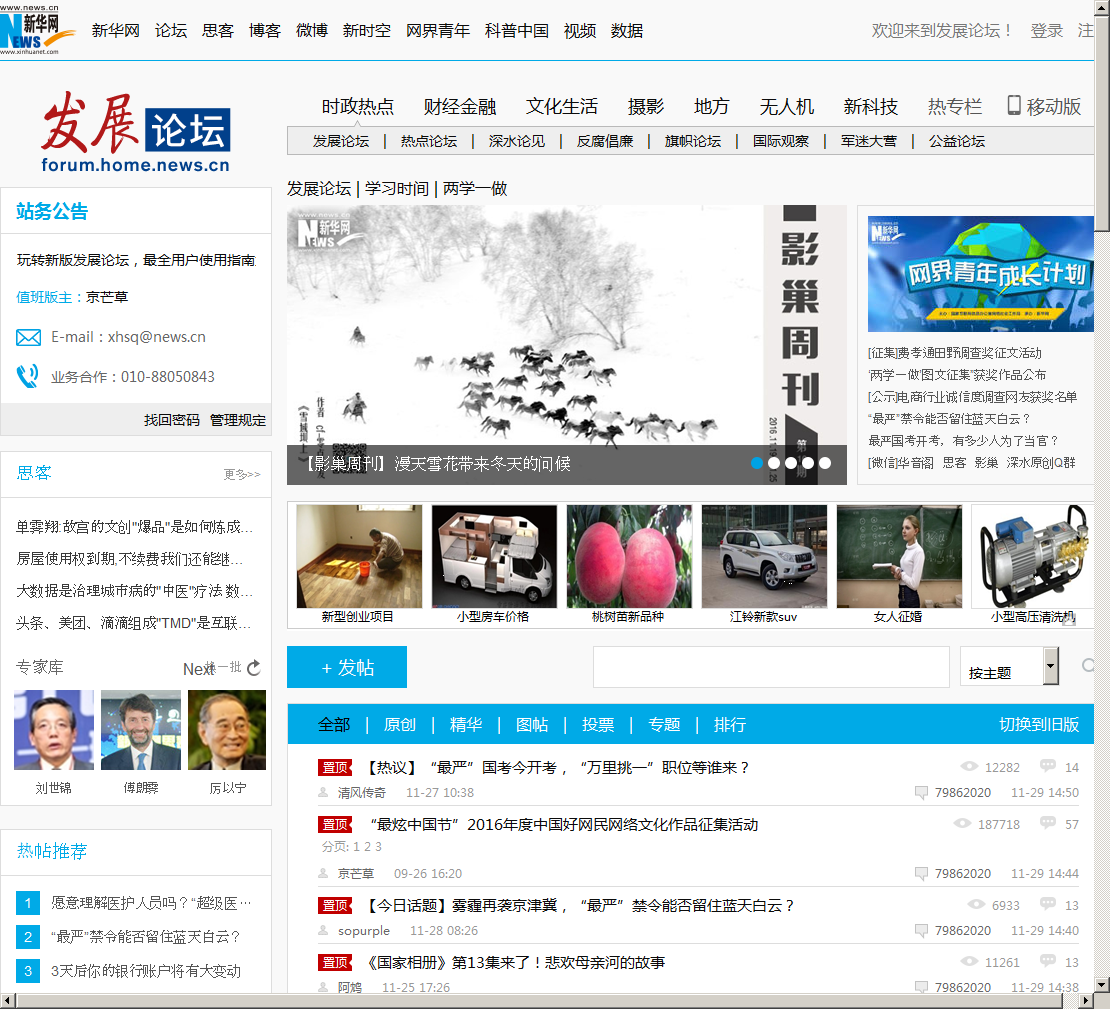This screenshot has height=1009, width=1110.
Task: Open the 无人机 menu
Action: click(786, 106)
